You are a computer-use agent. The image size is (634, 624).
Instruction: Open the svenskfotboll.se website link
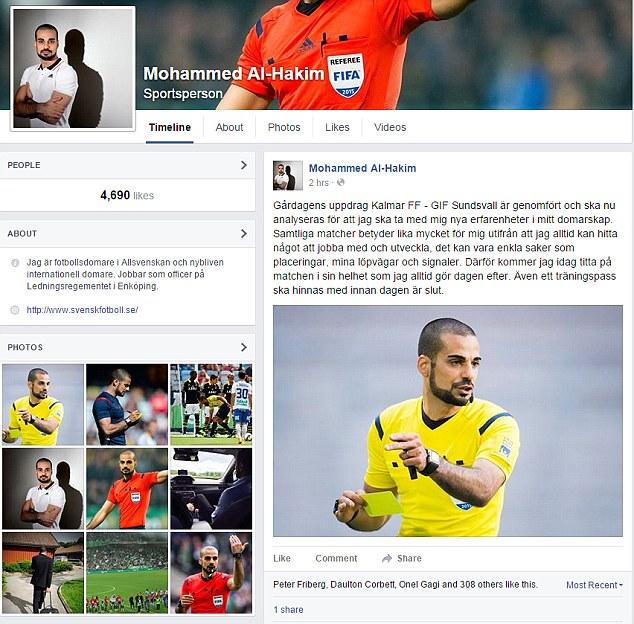pyautogui.click(x=82, y=310)
